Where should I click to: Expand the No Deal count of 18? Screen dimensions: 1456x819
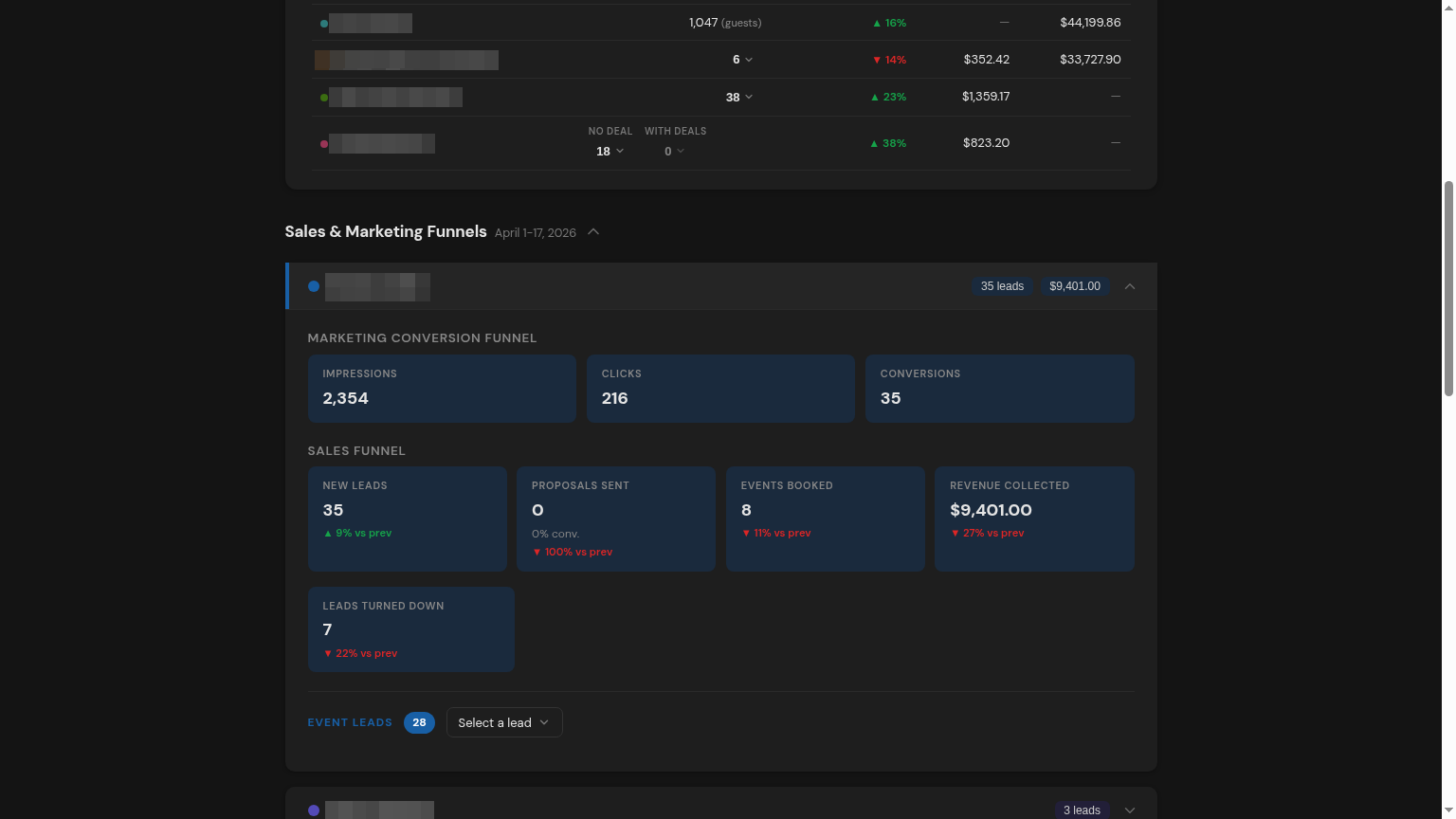click(x=610, y=152)
